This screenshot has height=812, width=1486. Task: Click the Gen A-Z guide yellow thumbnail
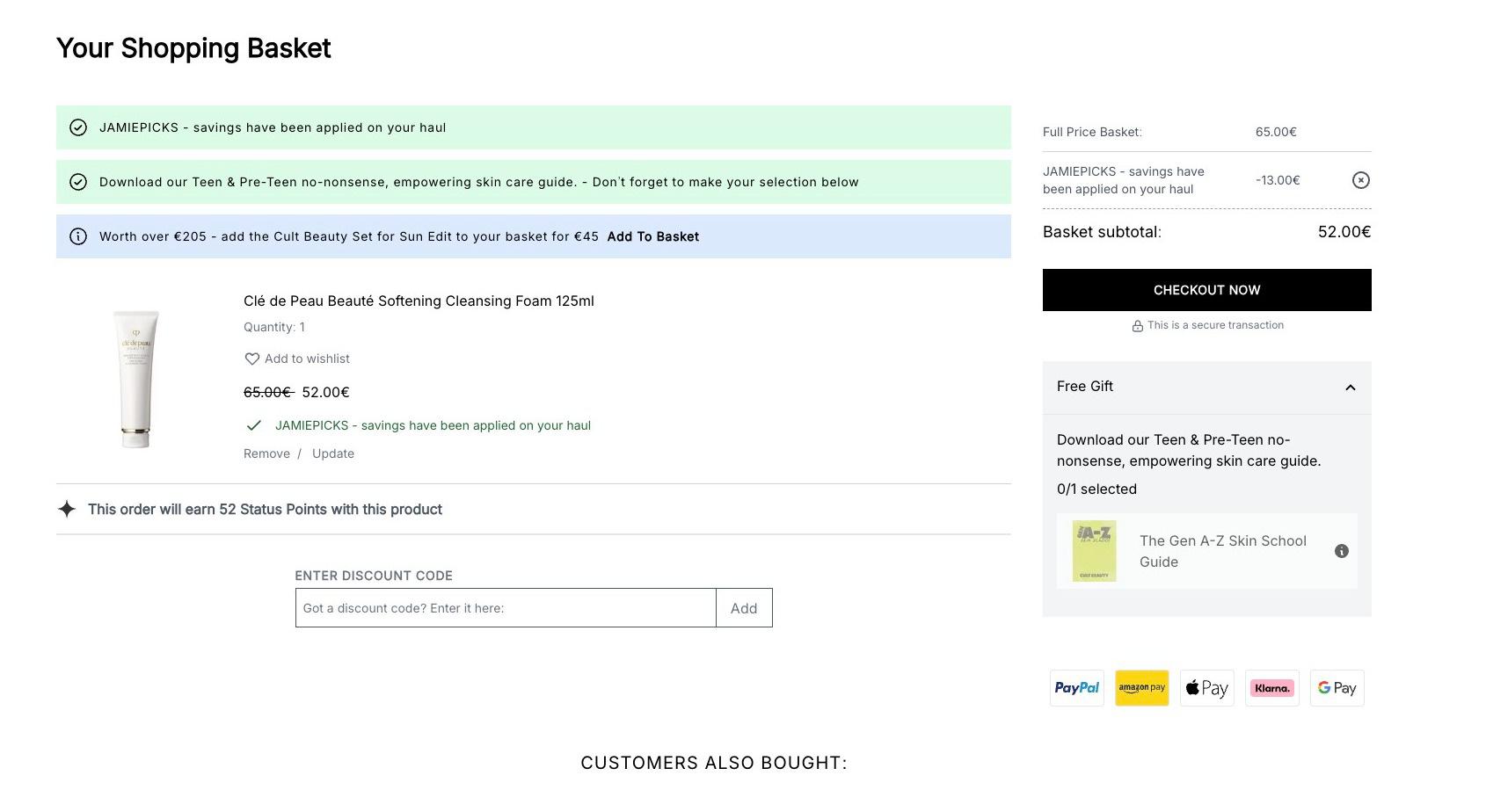(x=1095, y=551)
